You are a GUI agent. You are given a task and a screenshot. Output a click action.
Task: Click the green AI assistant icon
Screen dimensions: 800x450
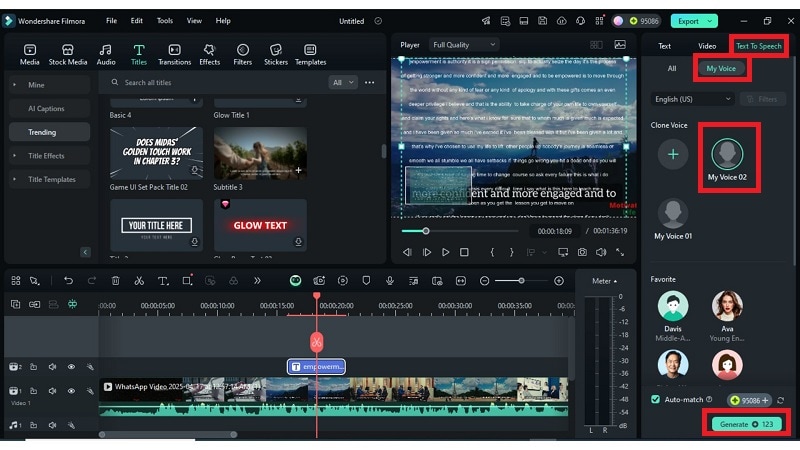295,281
